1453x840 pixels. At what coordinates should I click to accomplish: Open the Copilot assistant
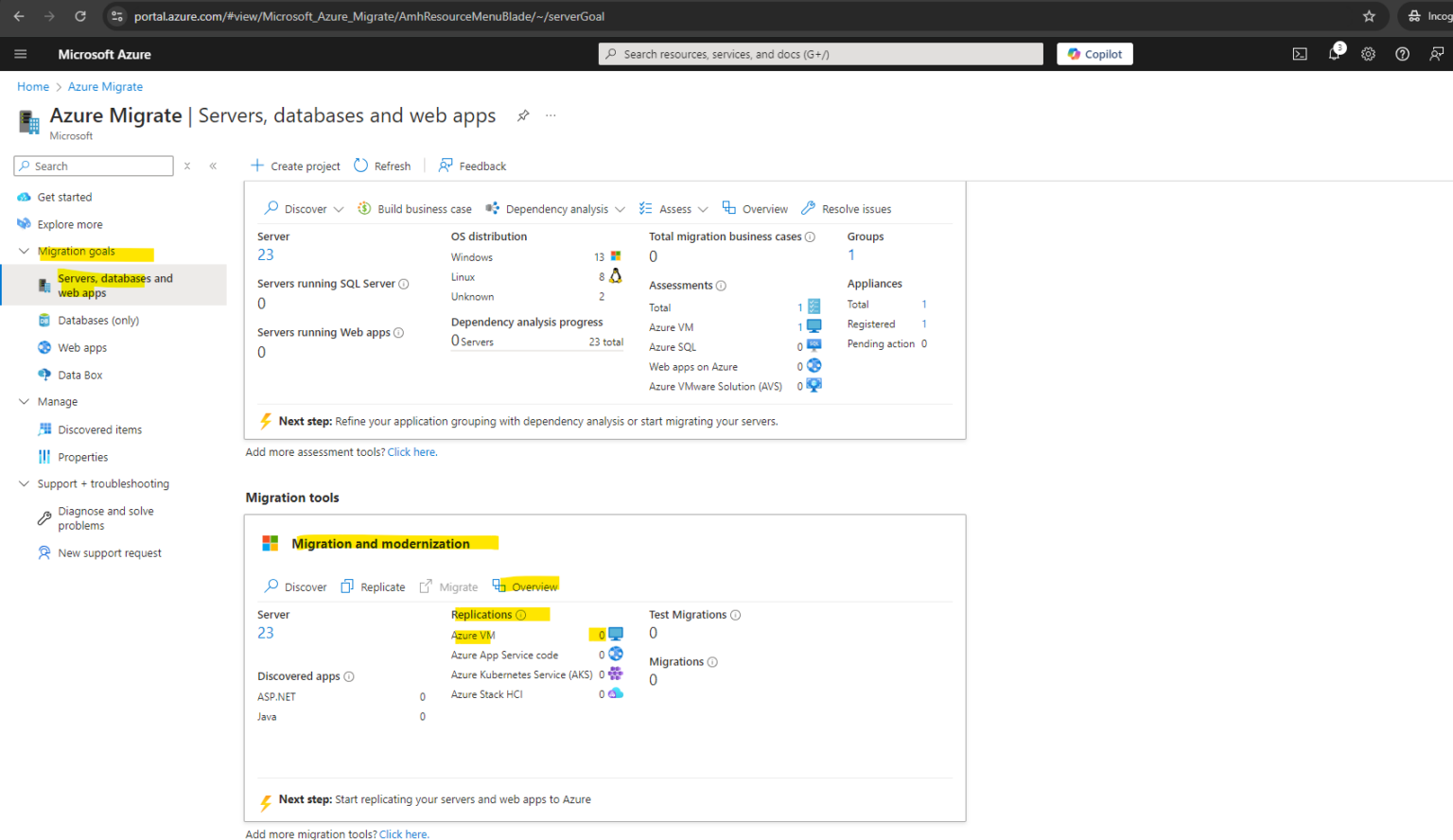point(1094,54)
